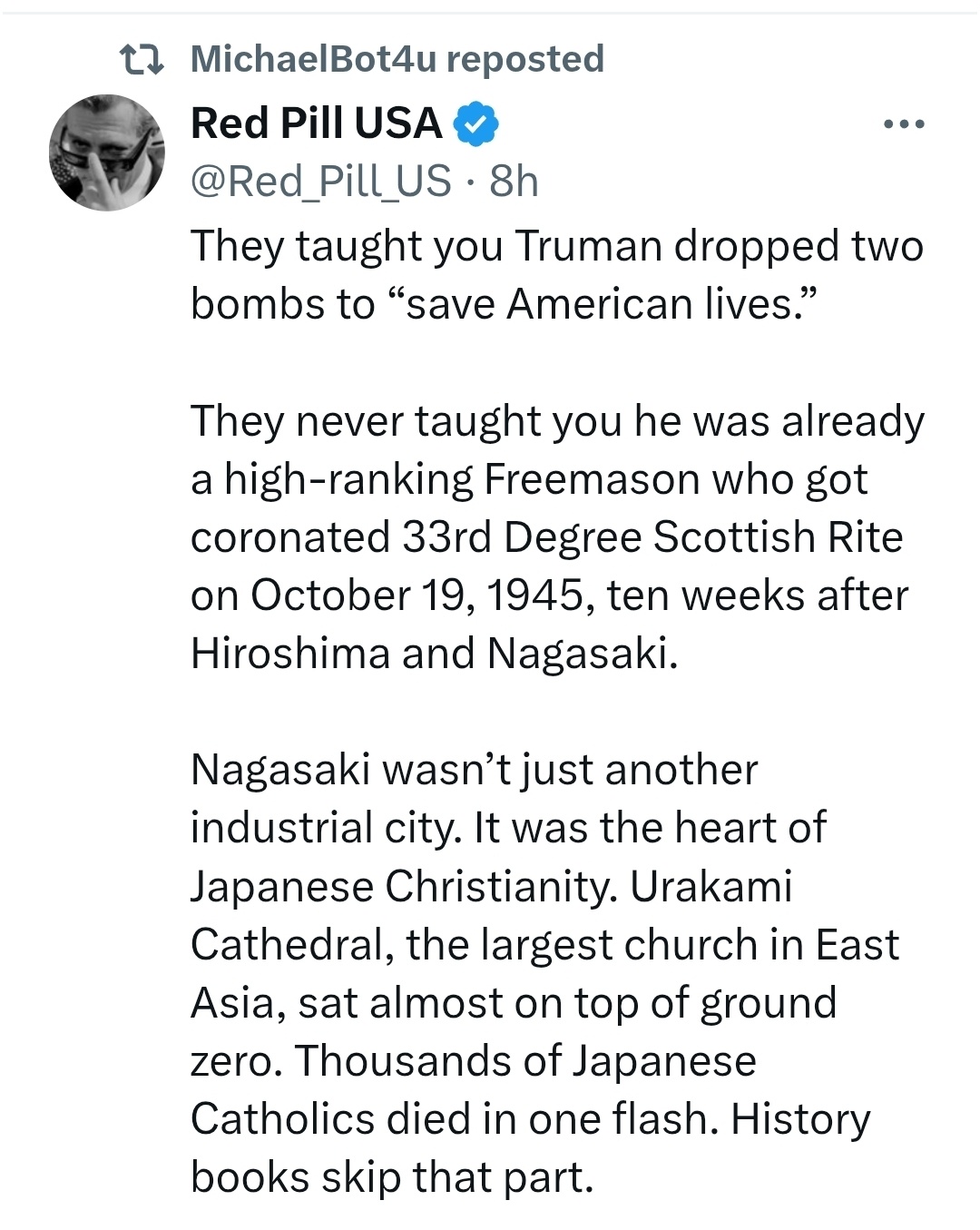
Task: Open the three-dot more options menu
Action: (x=904, y=124)
